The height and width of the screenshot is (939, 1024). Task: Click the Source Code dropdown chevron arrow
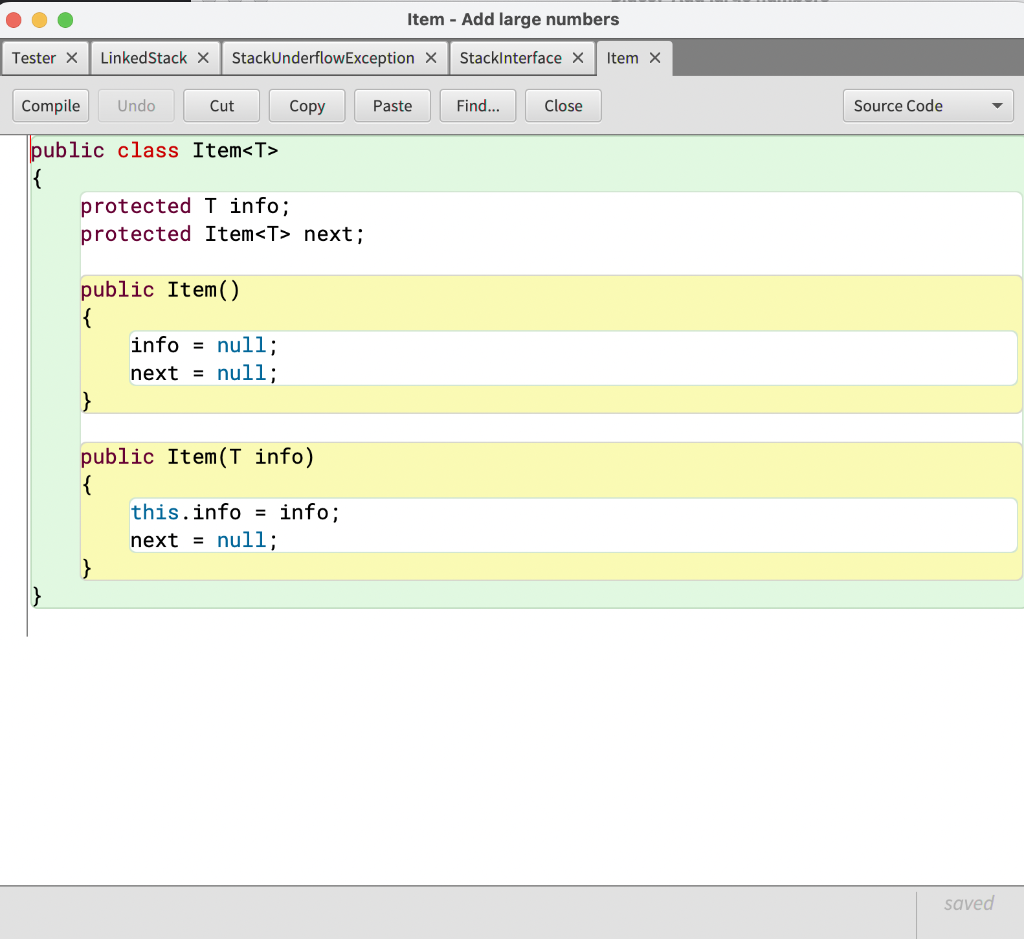point(996,105)
